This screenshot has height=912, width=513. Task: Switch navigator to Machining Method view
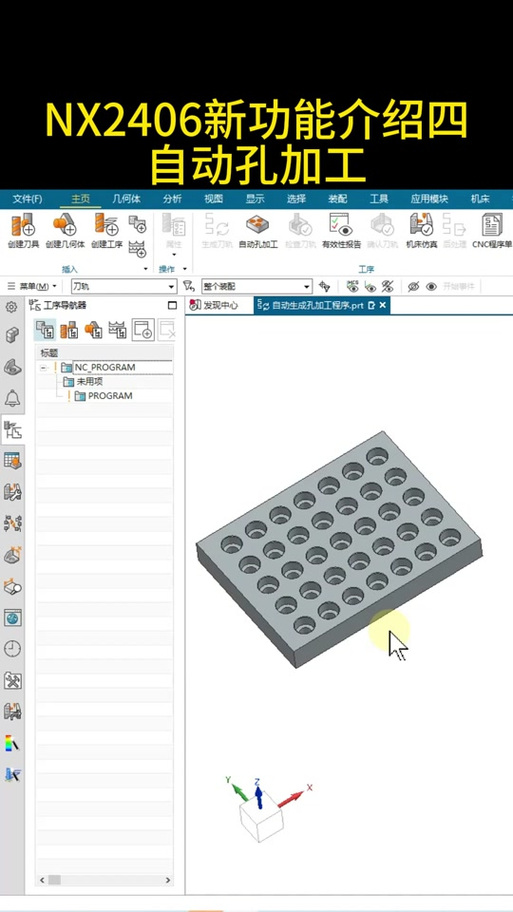117,330
